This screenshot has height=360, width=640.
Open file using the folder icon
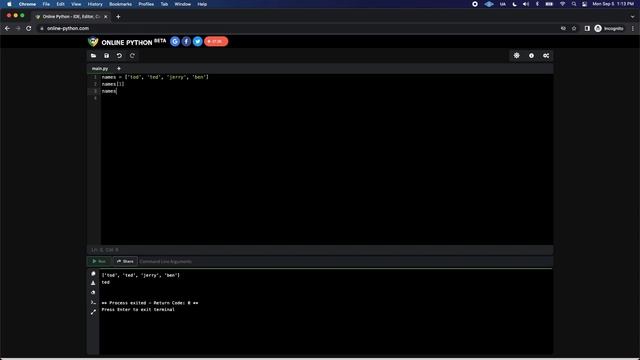(x=93, y=56)
